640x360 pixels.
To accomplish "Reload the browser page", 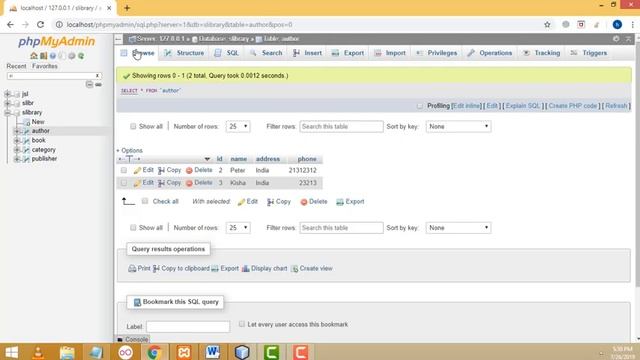I will (x=40, y=24).
